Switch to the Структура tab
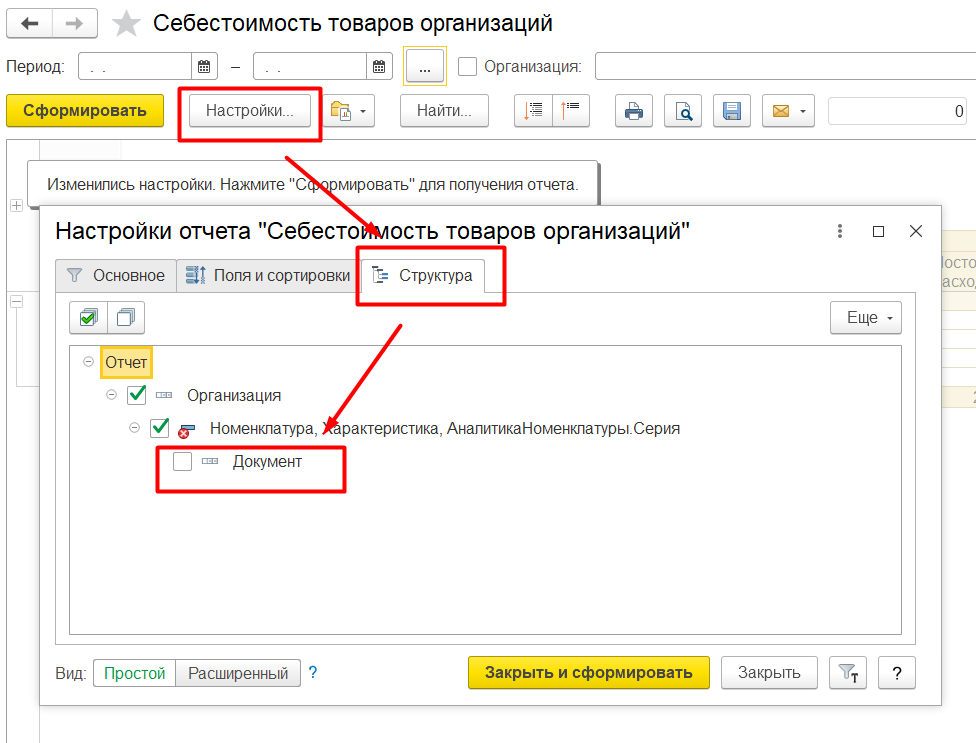Viewport: 976px width, 743px height. pyautogui.click(x=423, y=275)
